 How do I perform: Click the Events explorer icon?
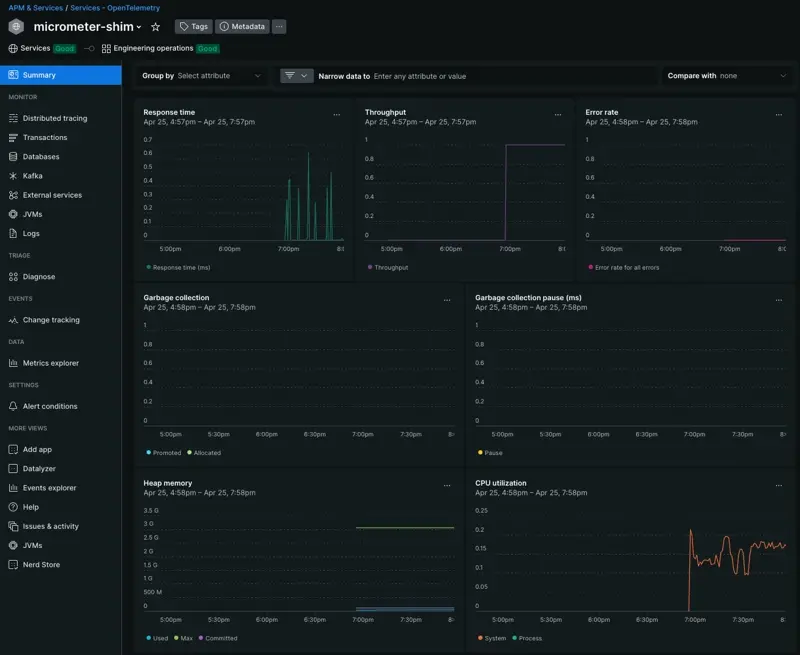coord(13,488)
